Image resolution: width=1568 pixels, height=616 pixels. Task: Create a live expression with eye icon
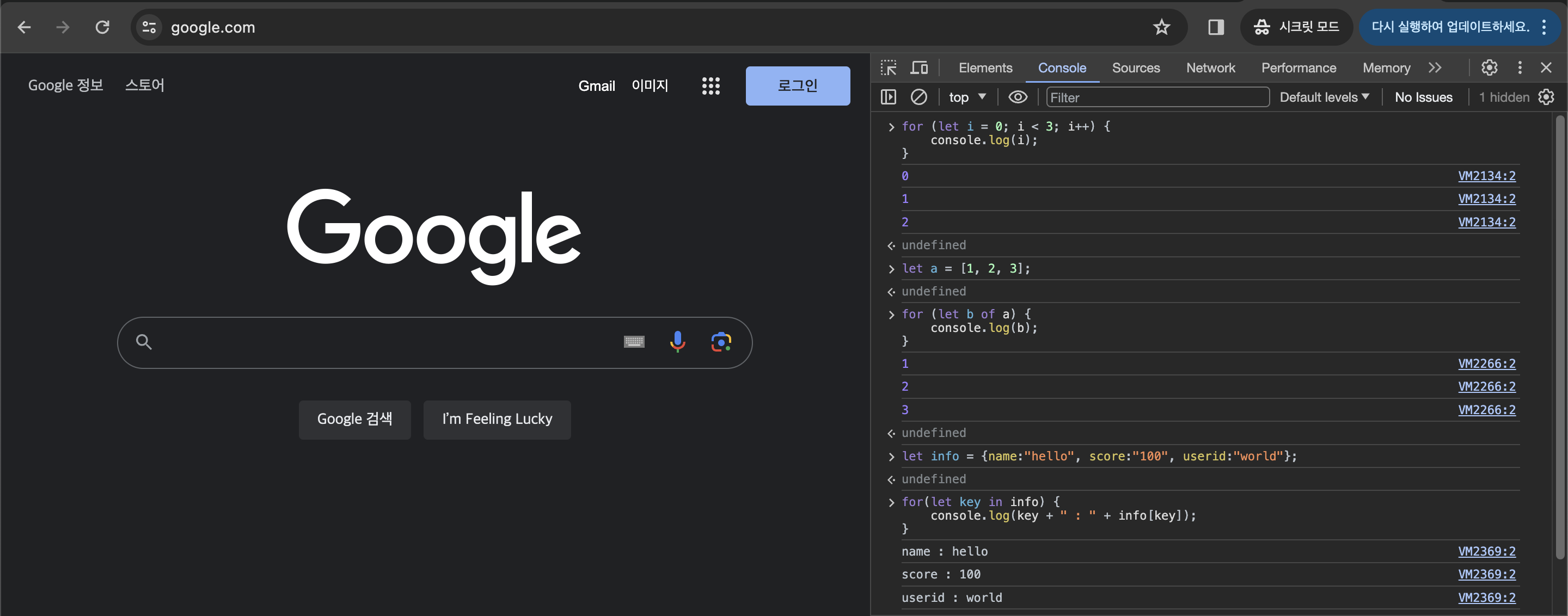tap(1017, 97)
